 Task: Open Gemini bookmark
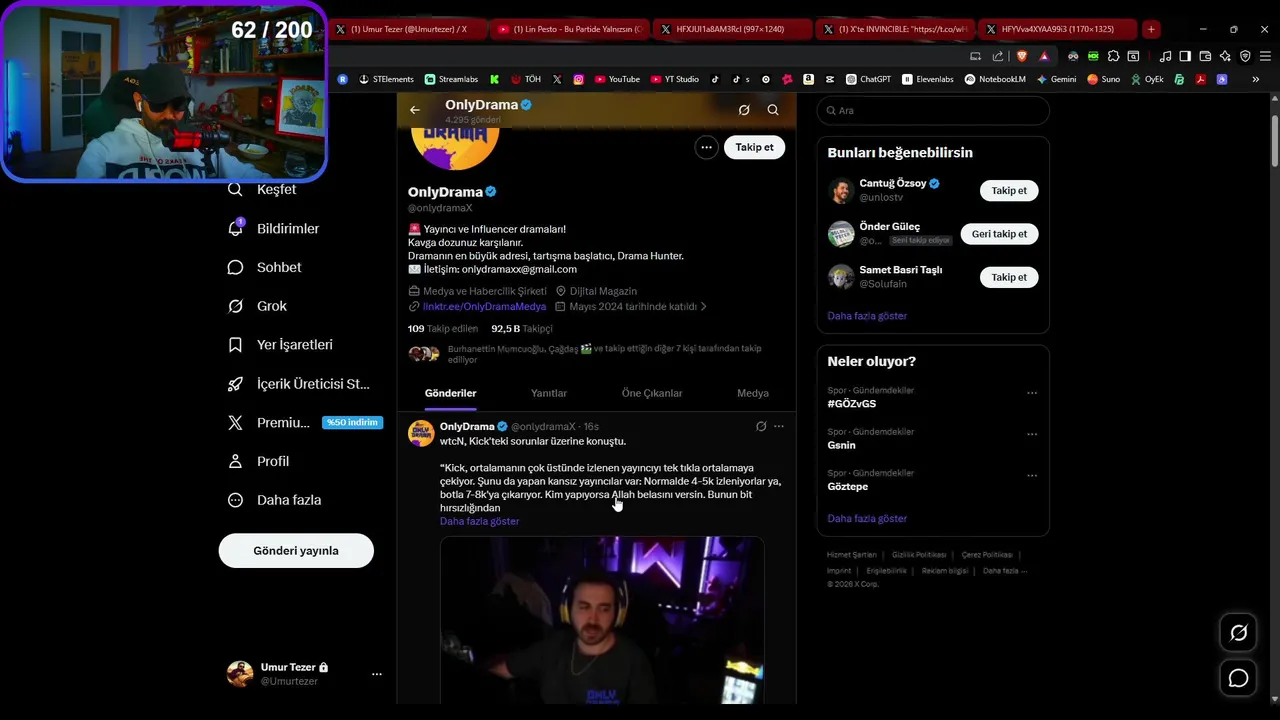tap(1056, 79)
